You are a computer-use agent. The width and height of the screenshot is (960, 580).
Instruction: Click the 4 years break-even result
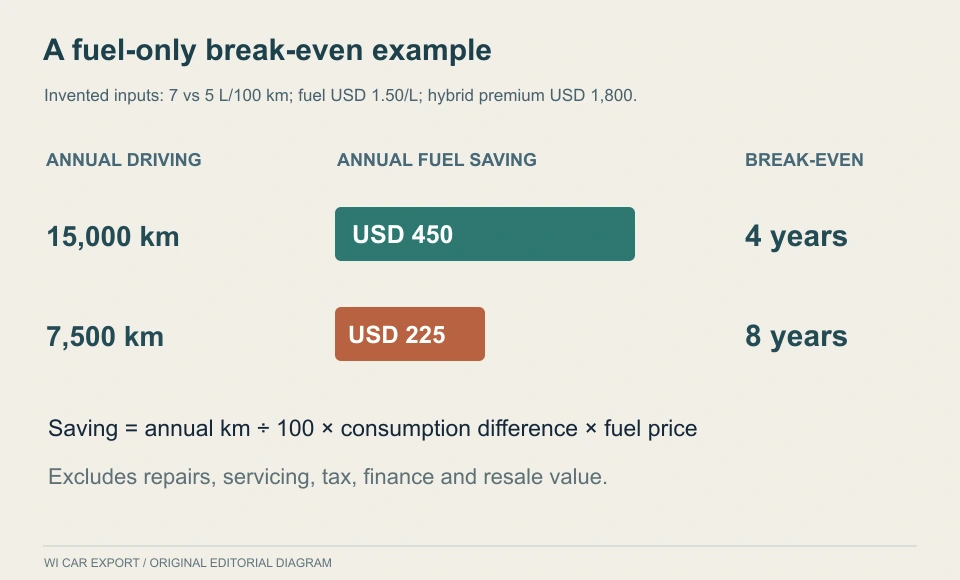pos(796,236)
